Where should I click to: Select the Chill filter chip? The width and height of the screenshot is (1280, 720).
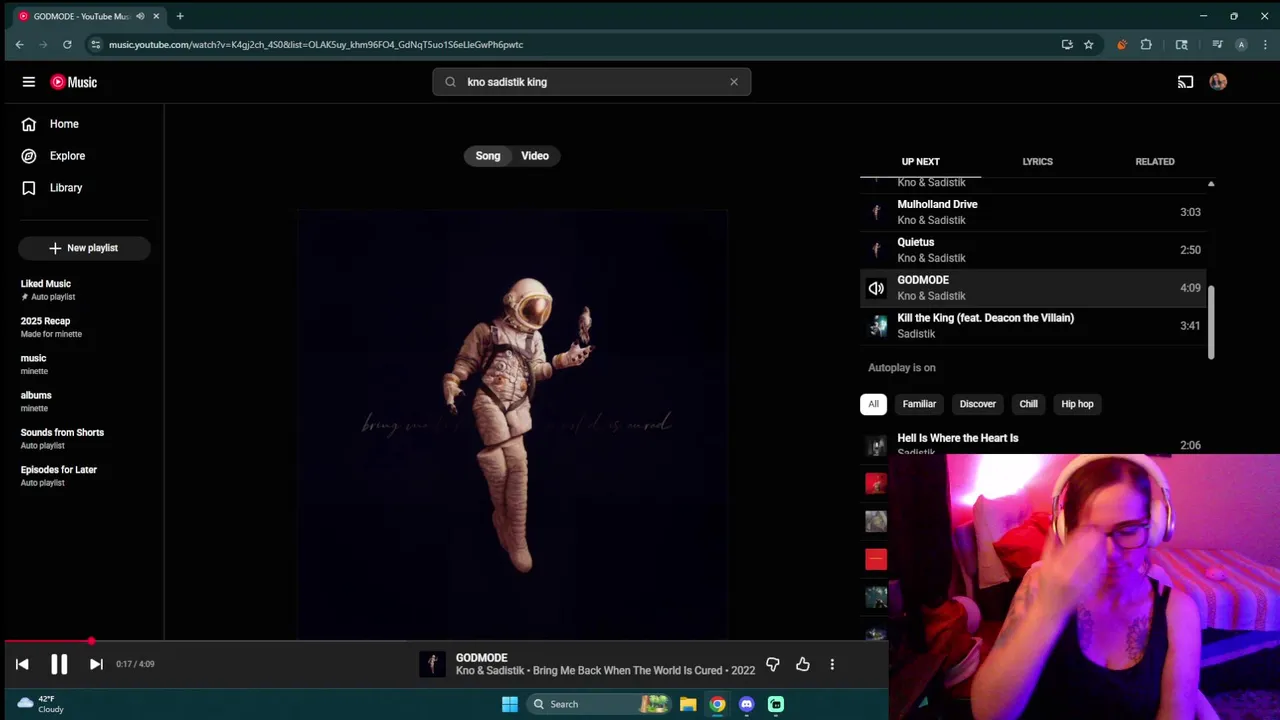1028,404
